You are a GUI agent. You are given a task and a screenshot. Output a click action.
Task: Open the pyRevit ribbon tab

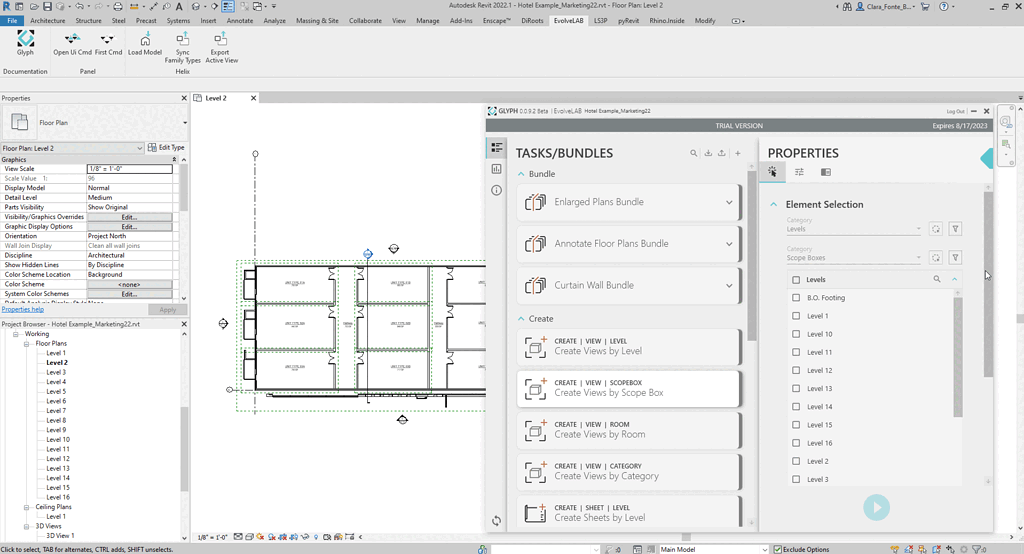[x=628, y=20]
